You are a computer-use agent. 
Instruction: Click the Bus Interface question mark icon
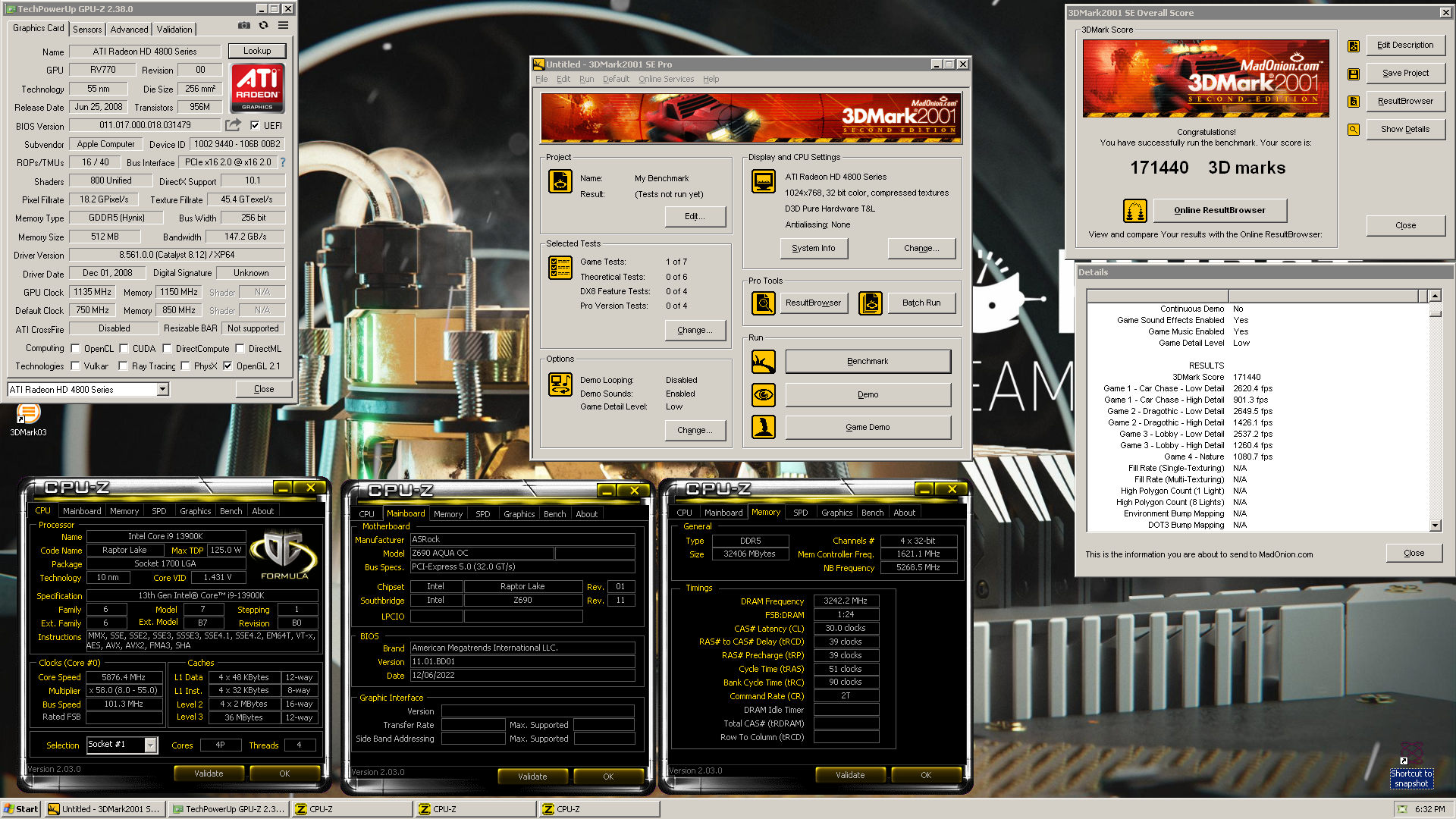click(282, 162)
